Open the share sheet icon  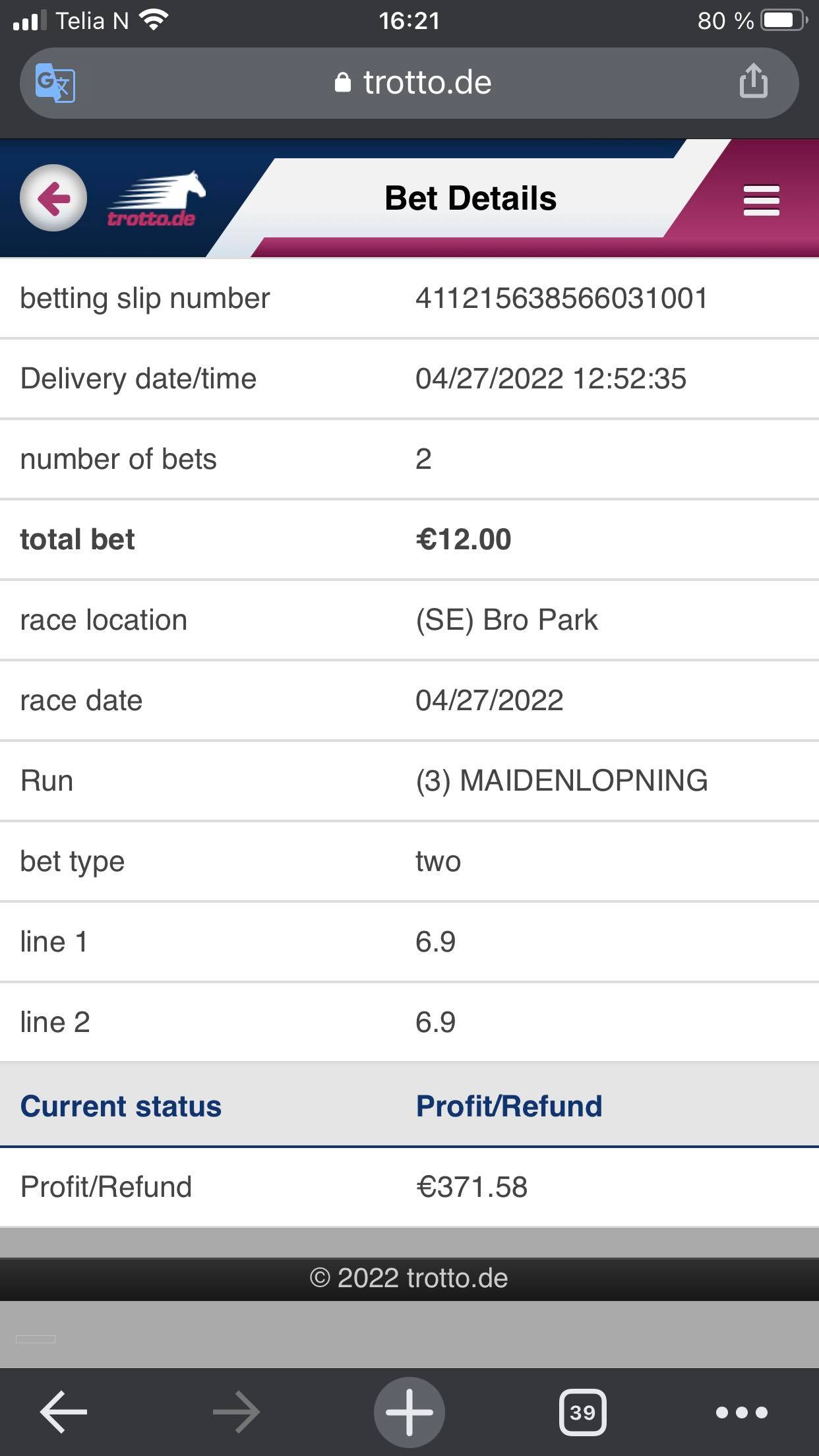tap(753, 81)
